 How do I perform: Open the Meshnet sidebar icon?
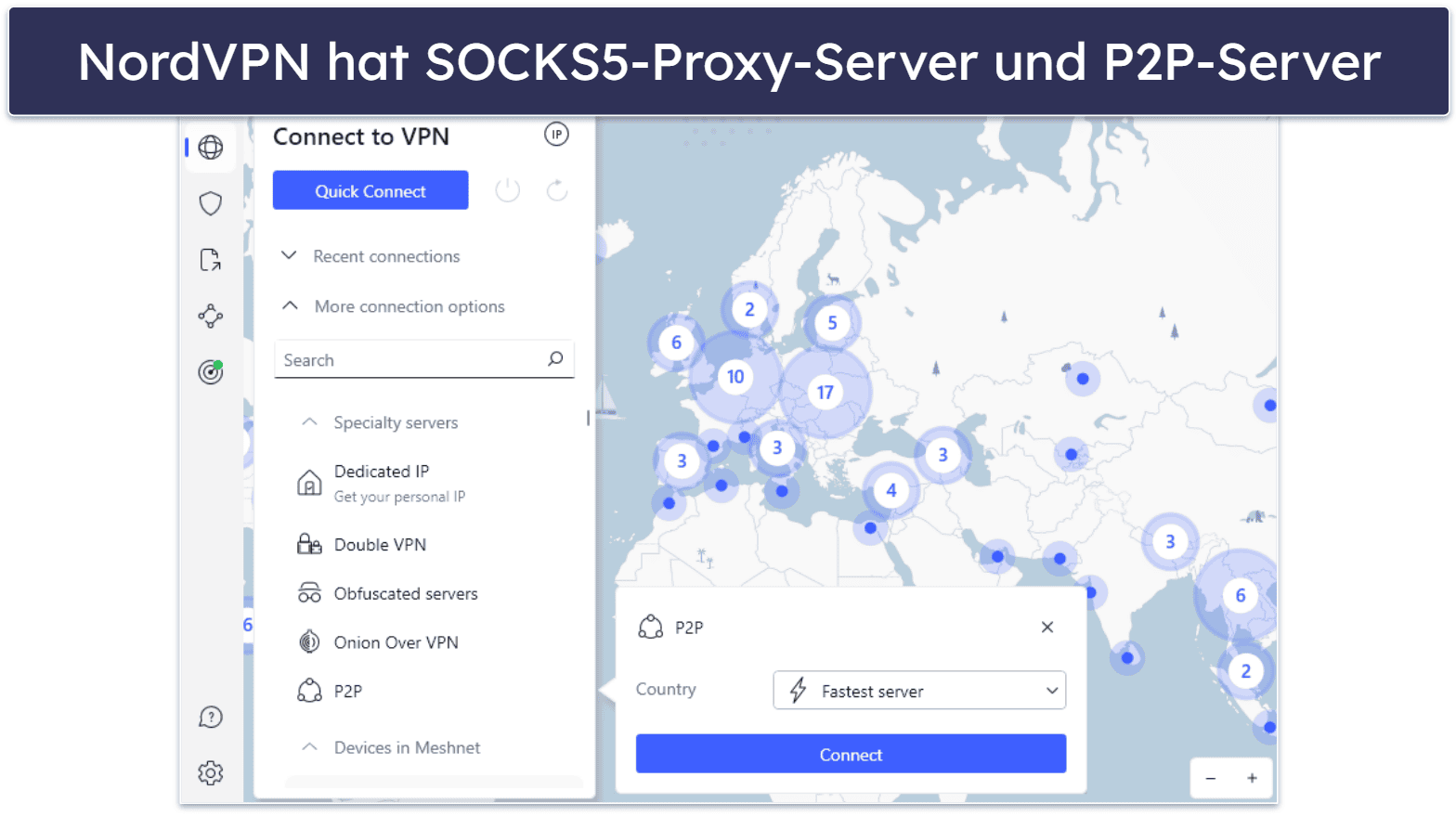(x=211, y=317)
